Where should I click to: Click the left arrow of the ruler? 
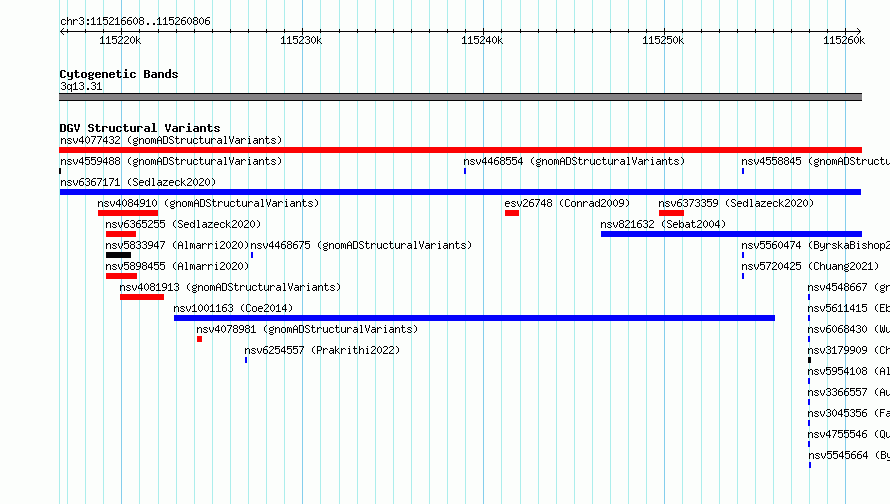(x=62, y=31)
